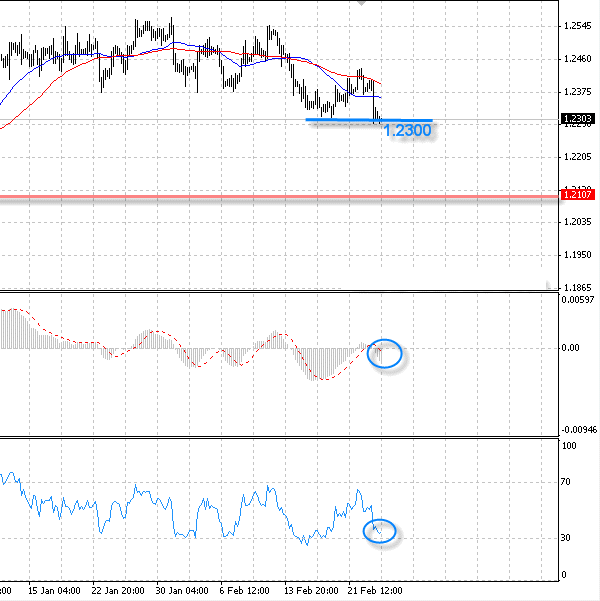Select the blue support line near 1.2300
This screenshot has width=600, height=601.
click(x=369, y=120)
